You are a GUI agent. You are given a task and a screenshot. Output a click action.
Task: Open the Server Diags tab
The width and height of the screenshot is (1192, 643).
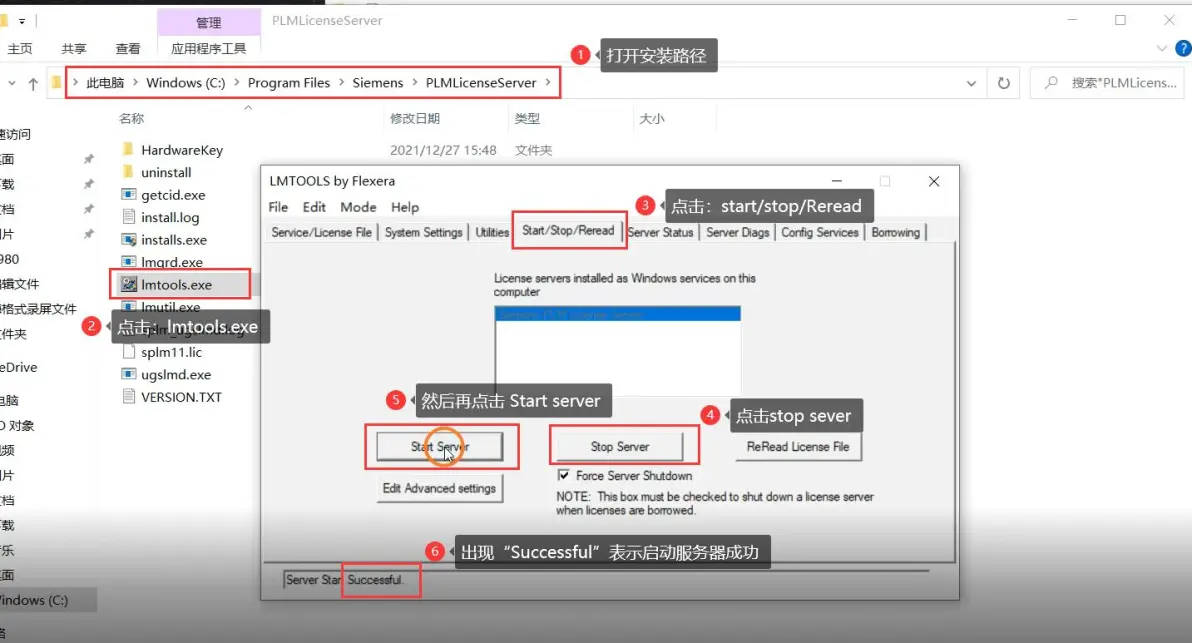point(737,233)
